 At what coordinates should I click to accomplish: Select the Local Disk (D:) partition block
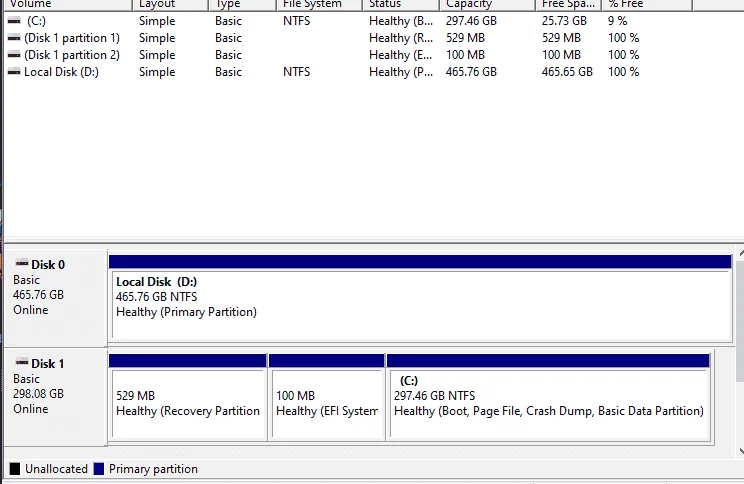(x=420, y=298)
